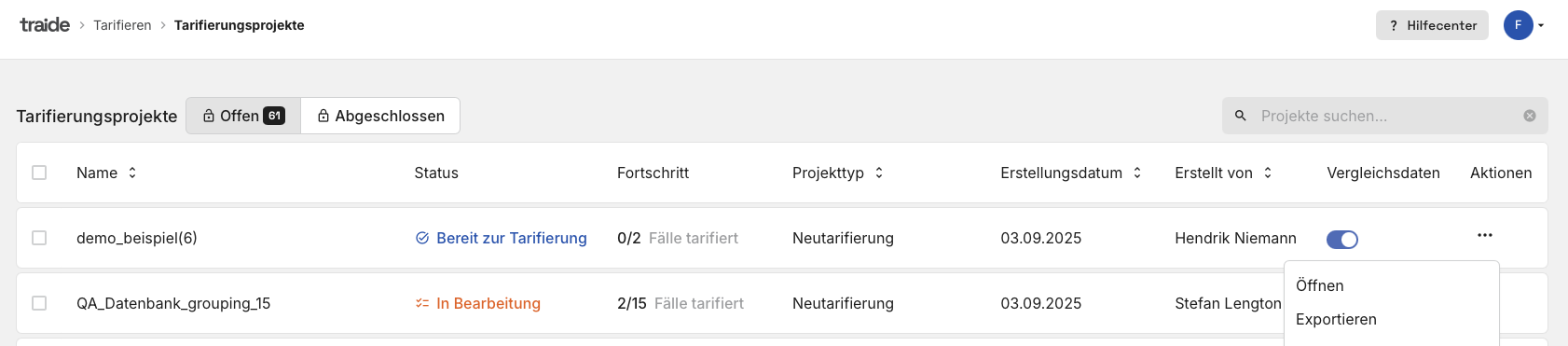
Task: Select the demo_beispiel(6) row checkbox
Action: tap(39, 238)
